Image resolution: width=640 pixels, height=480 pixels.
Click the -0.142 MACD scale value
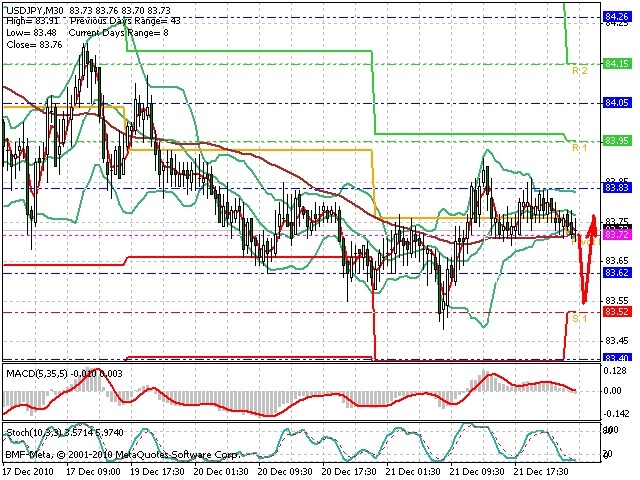[616, 414]
